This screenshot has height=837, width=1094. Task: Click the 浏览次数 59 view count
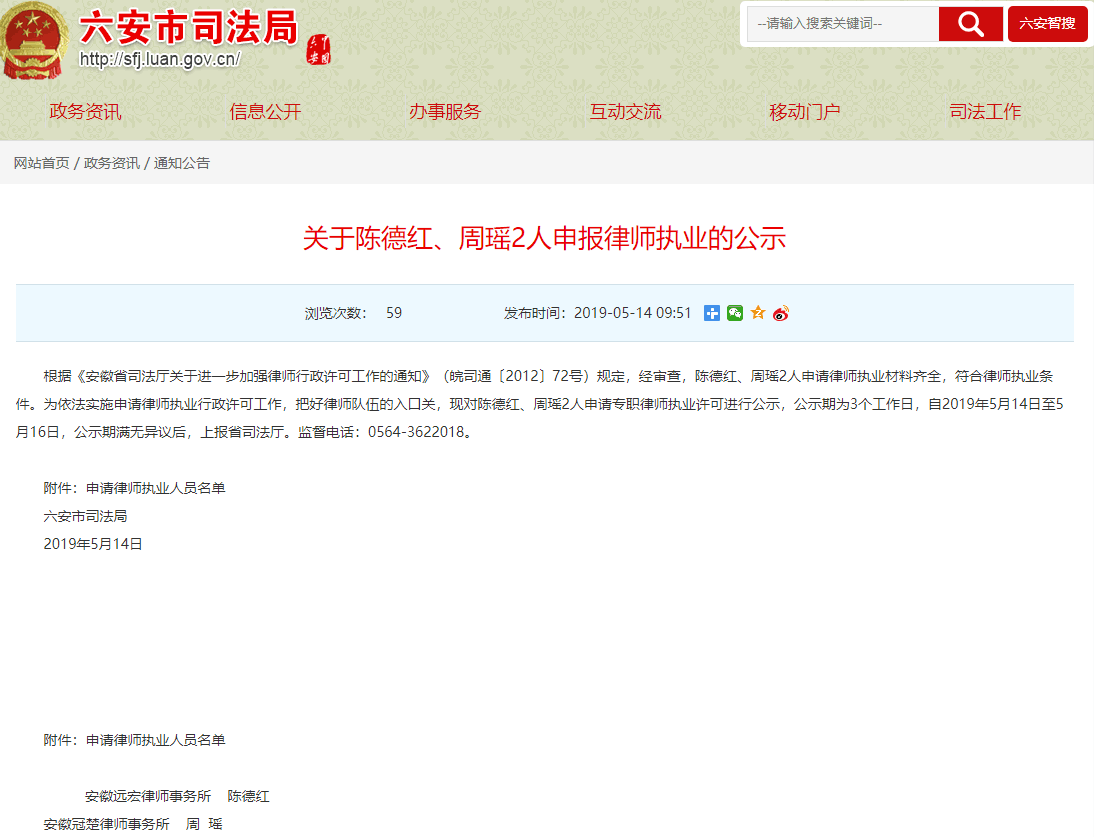(353, 313)
